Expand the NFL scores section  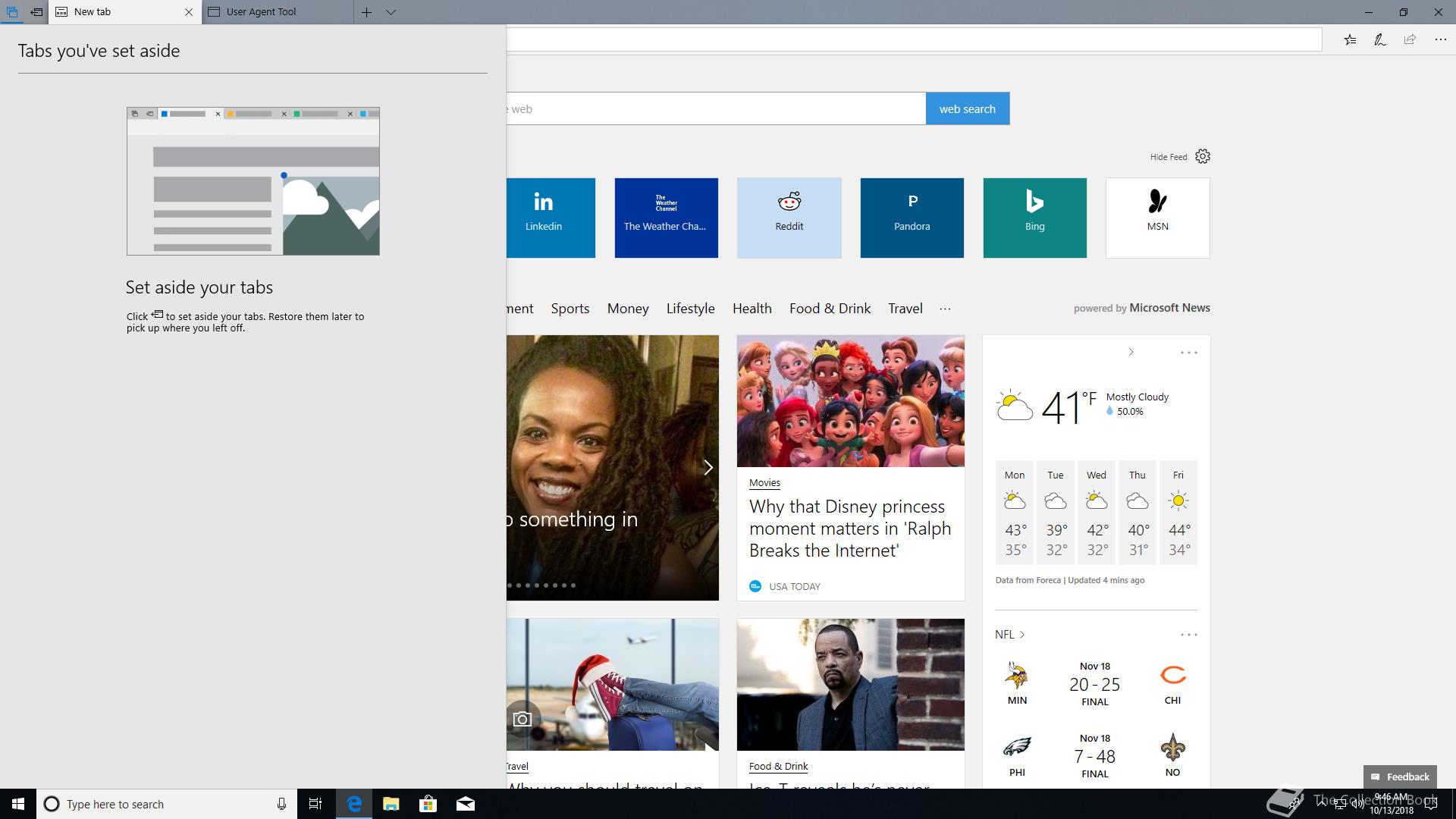[x=1009, y=635]
